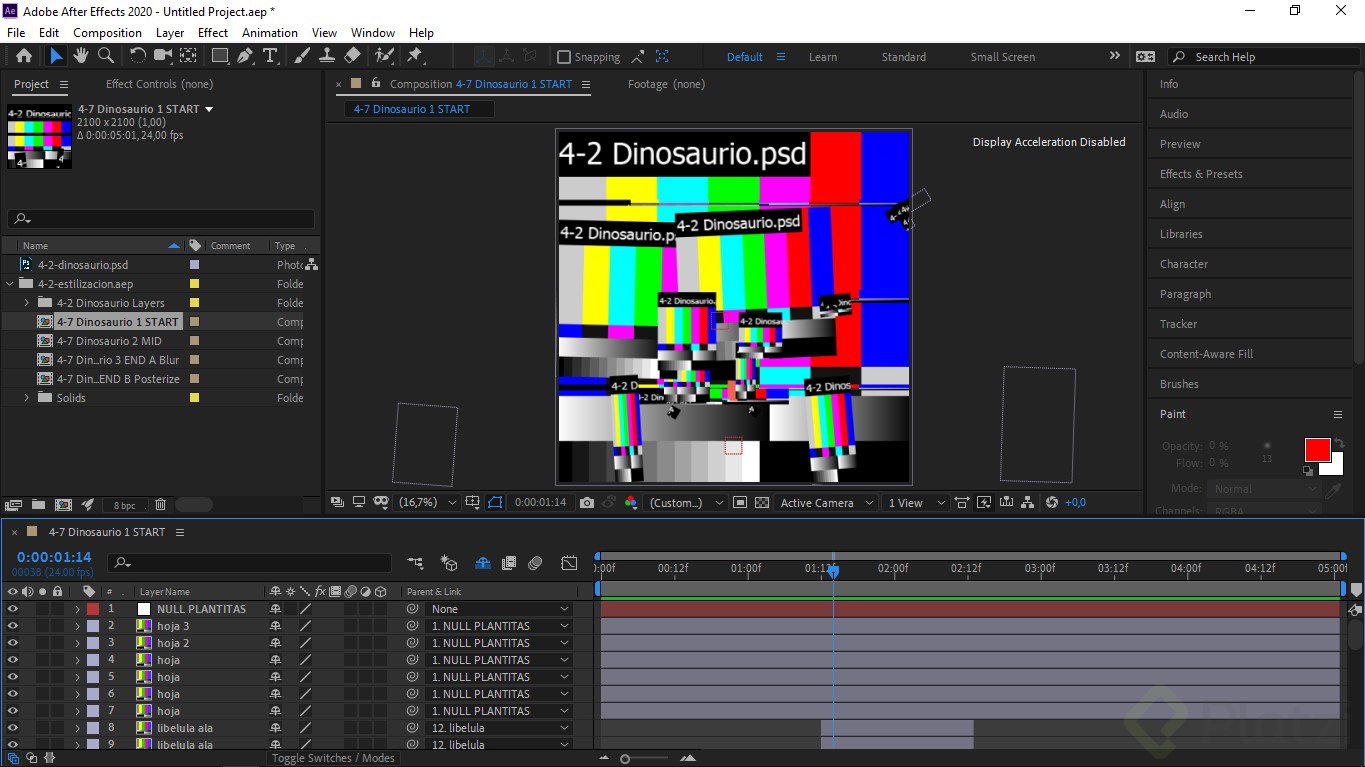Hide the hoja 3 layer with its eye toggle
The width and height of the screenshot is (1365, 767).
[13, 625]
